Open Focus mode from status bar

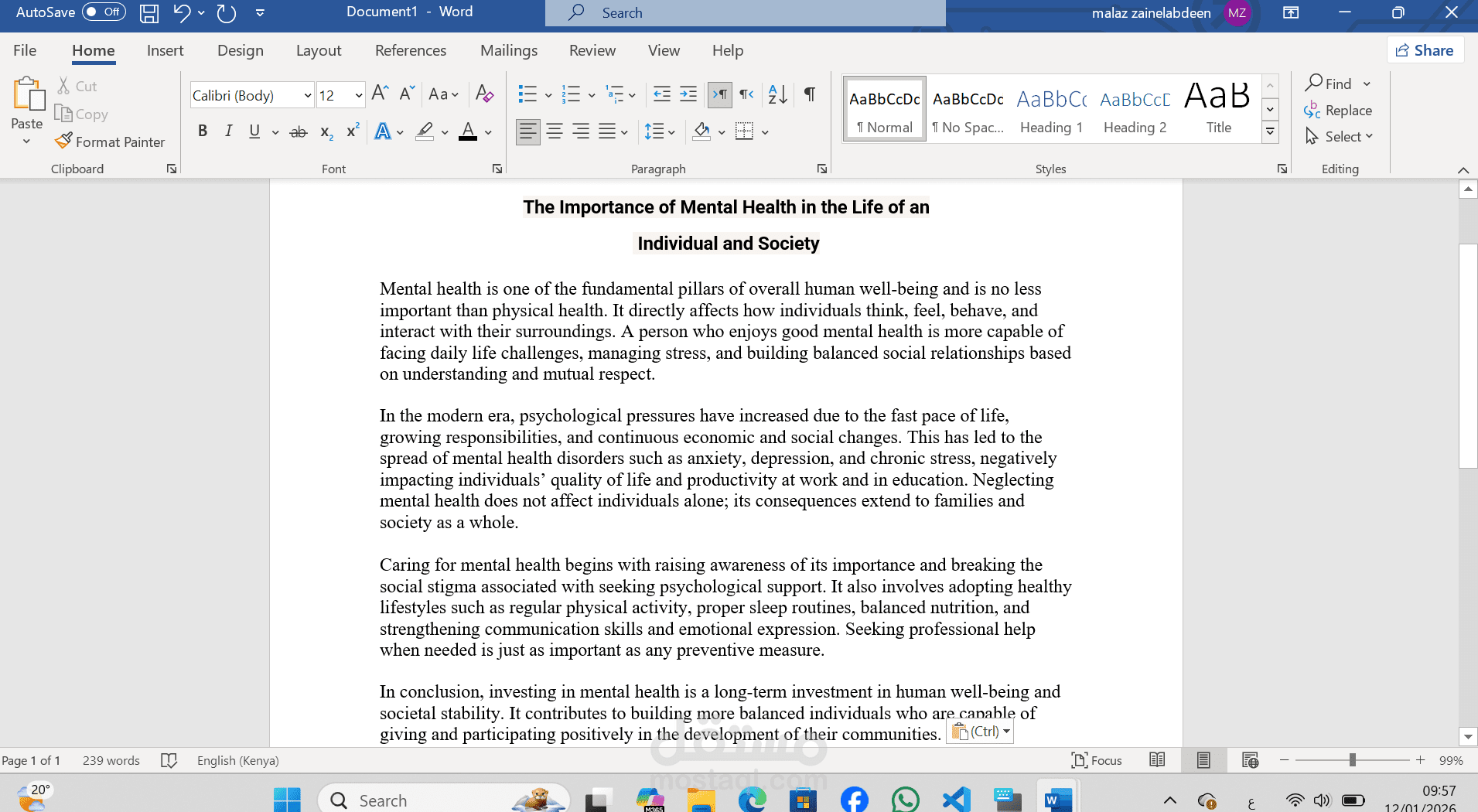point(1097,760)
